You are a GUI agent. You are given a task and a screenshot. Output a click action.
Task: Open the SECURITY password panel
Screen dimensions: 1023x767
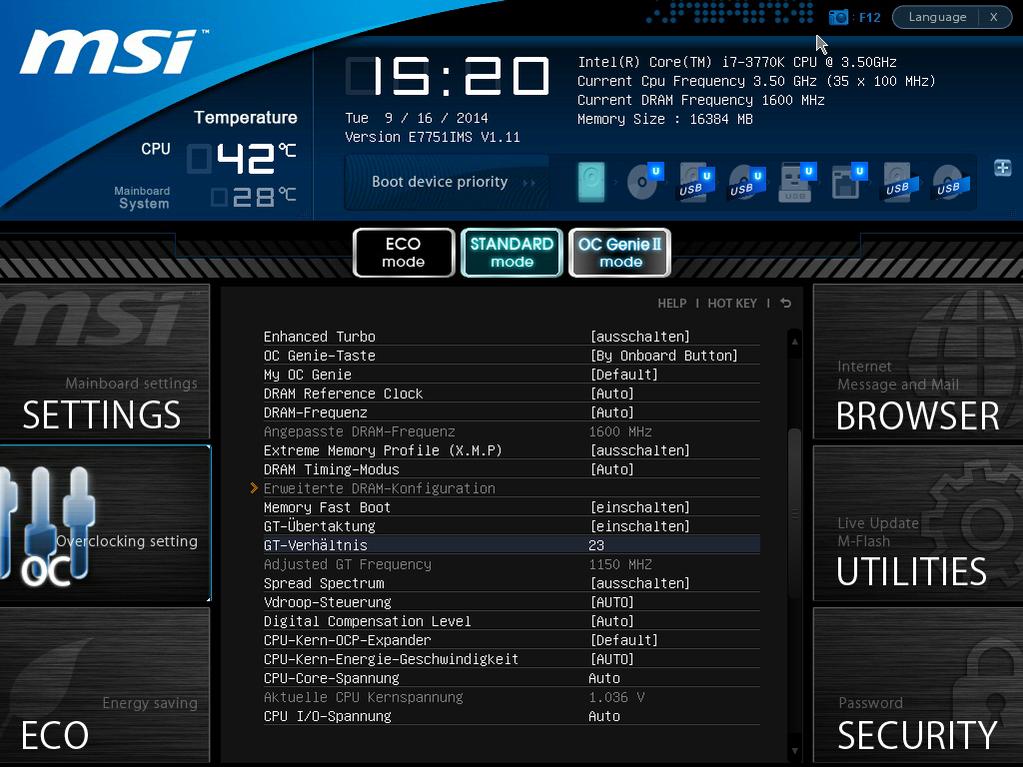coord(918,685)
